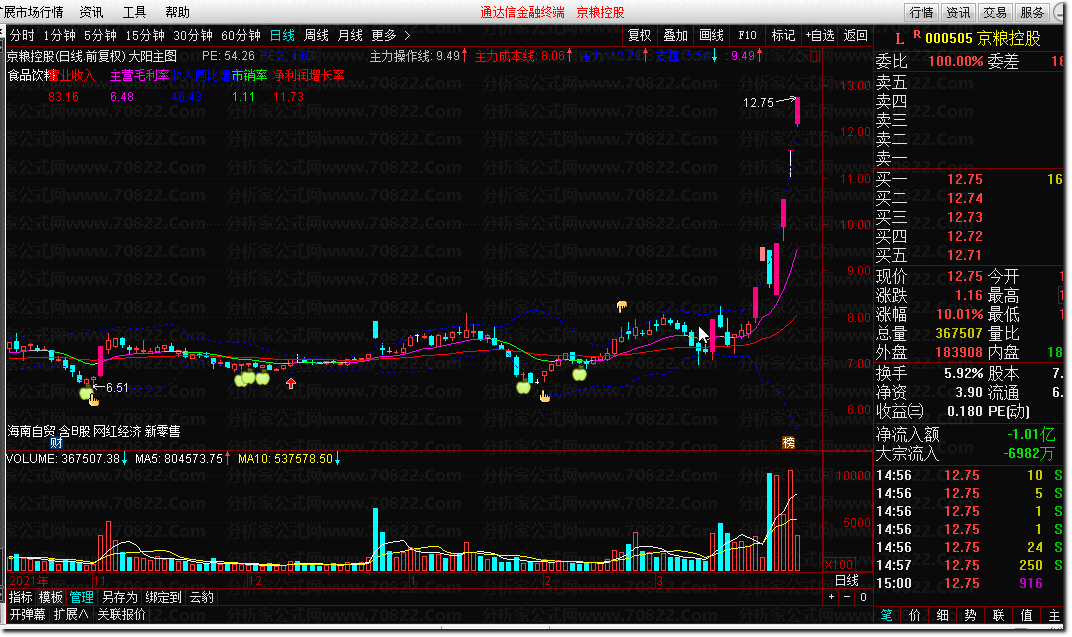Reset chart zoom with the 0 button
1072x637 pixels.
pos(863,597)
